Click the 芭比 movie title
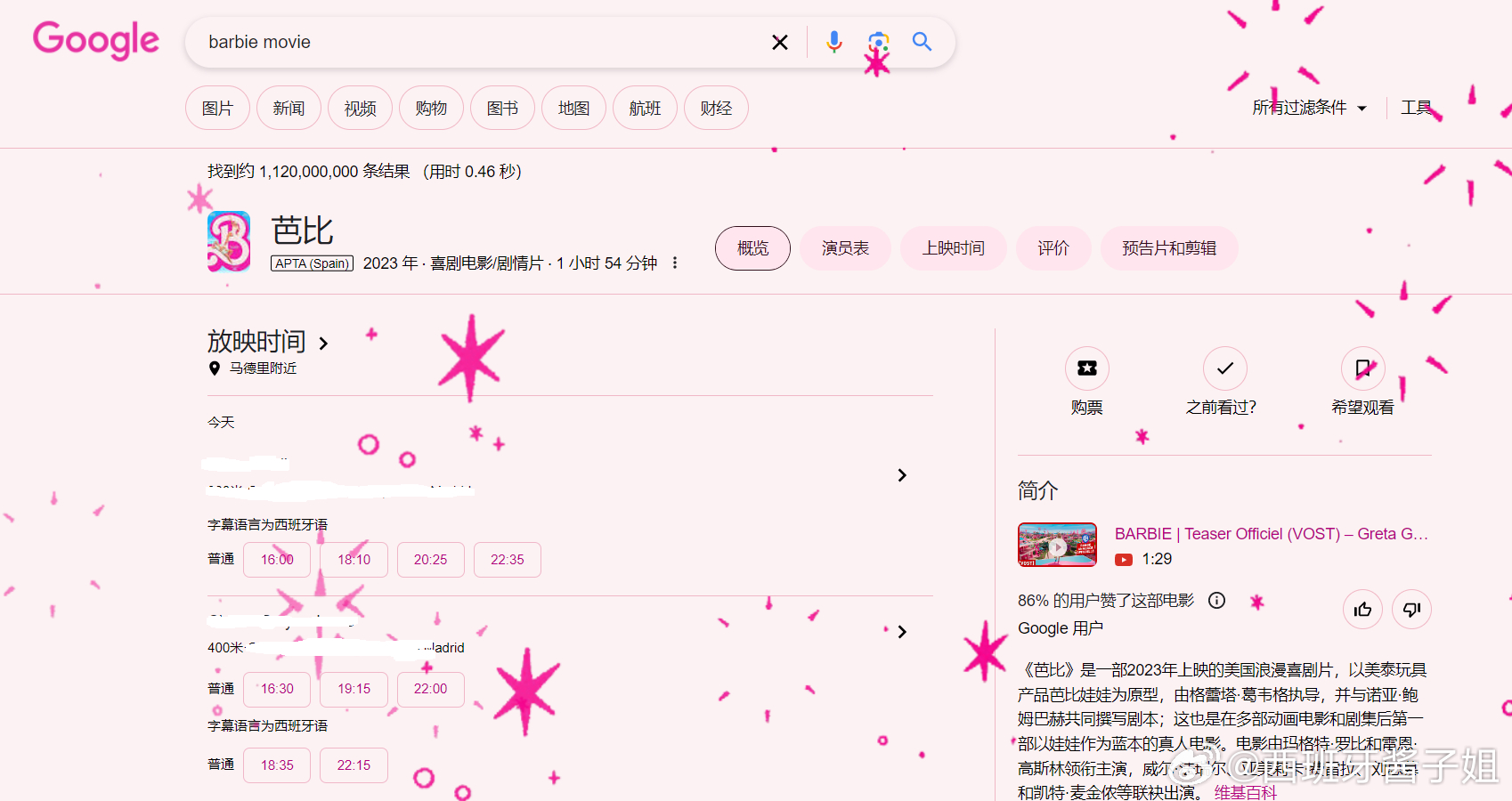1512x801 pixels. (303, 231)
